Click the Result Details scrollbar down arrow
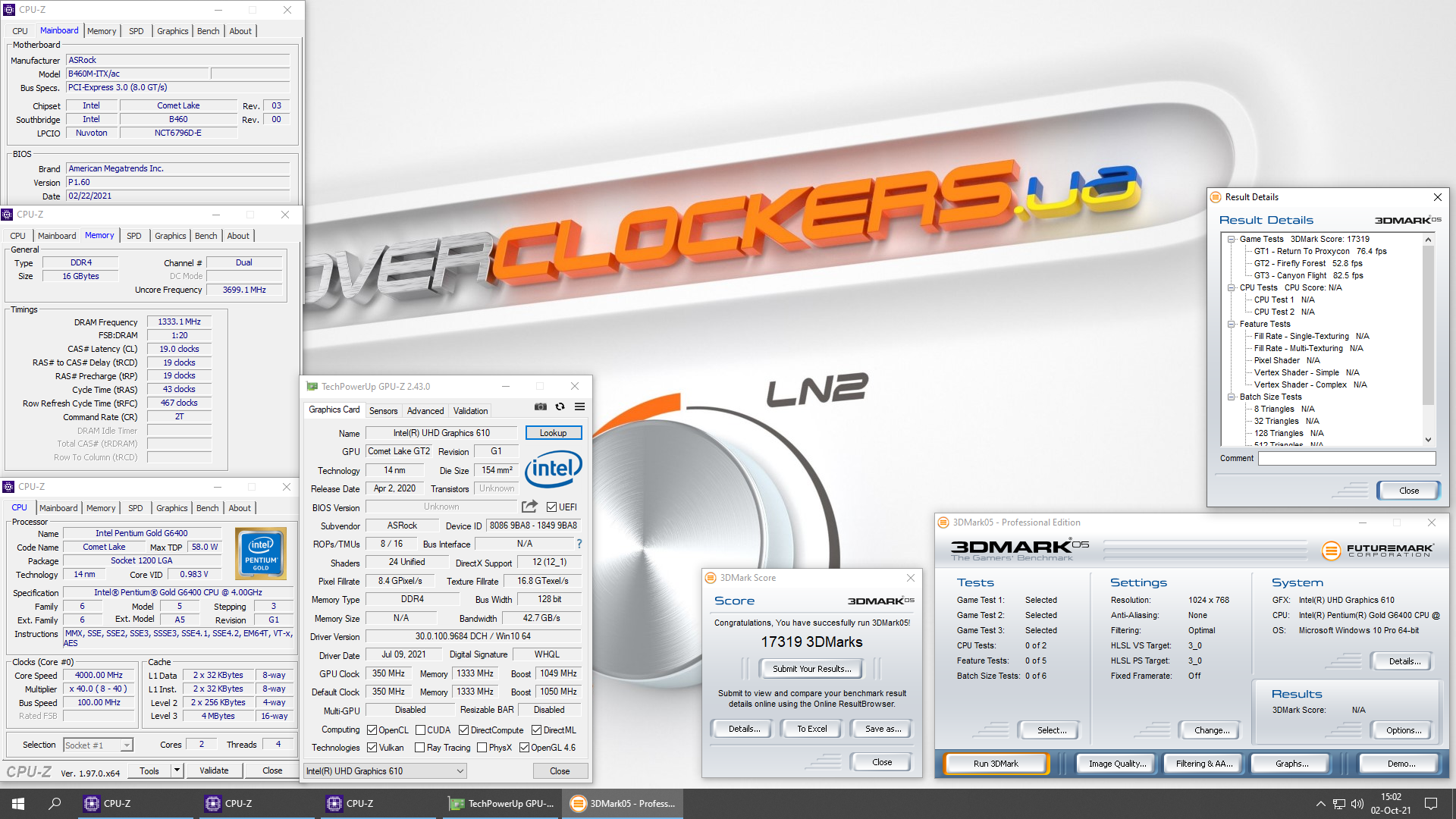 [1428, 440]
